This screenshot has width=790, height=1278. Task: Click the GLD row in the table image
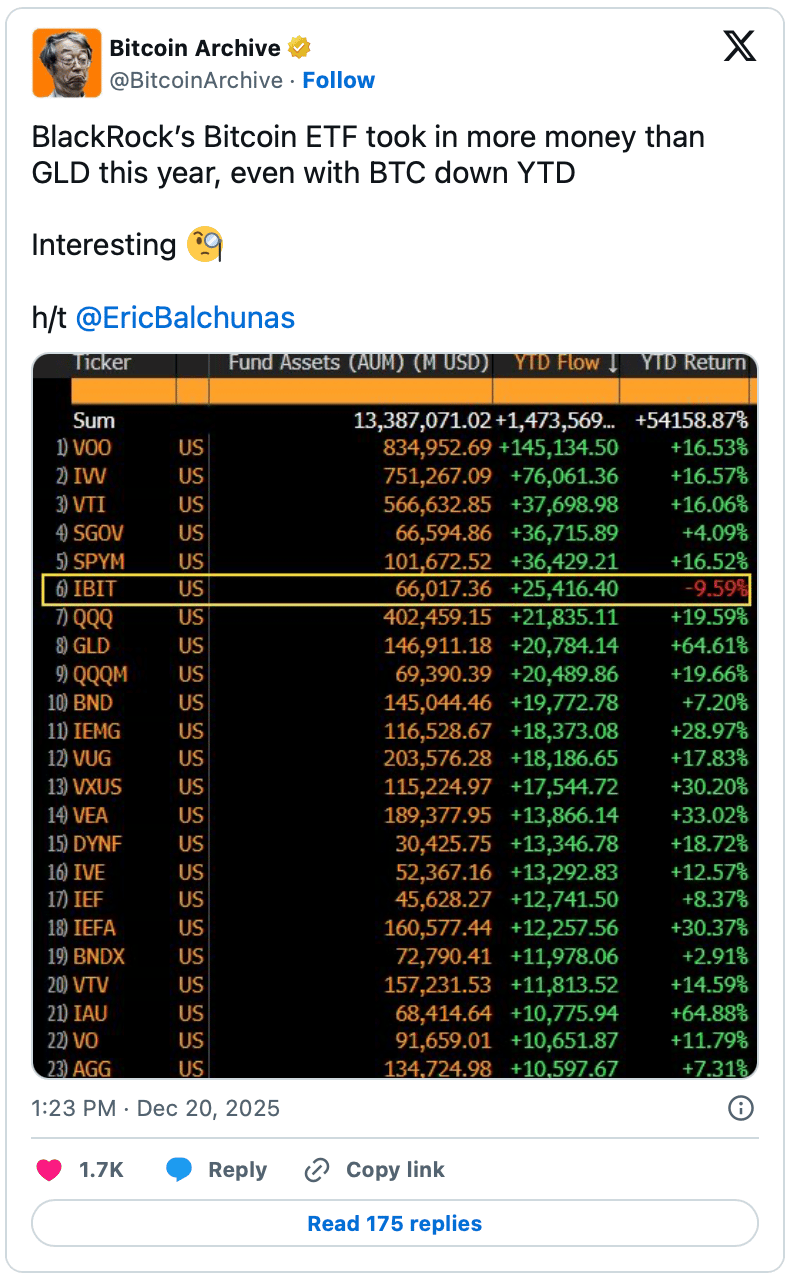395,646
